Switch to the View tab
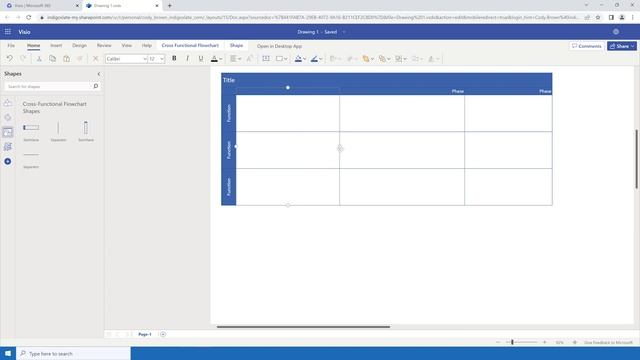640x360 pixels. click(127, 46)
